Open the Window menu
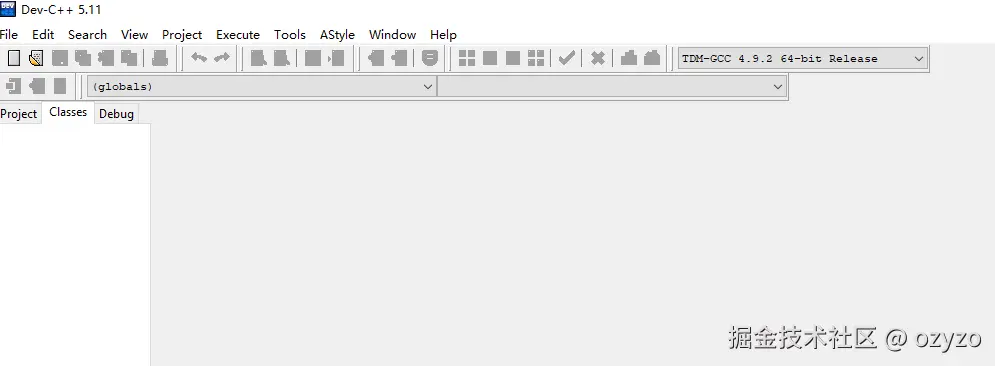 (x=393, y=34)
